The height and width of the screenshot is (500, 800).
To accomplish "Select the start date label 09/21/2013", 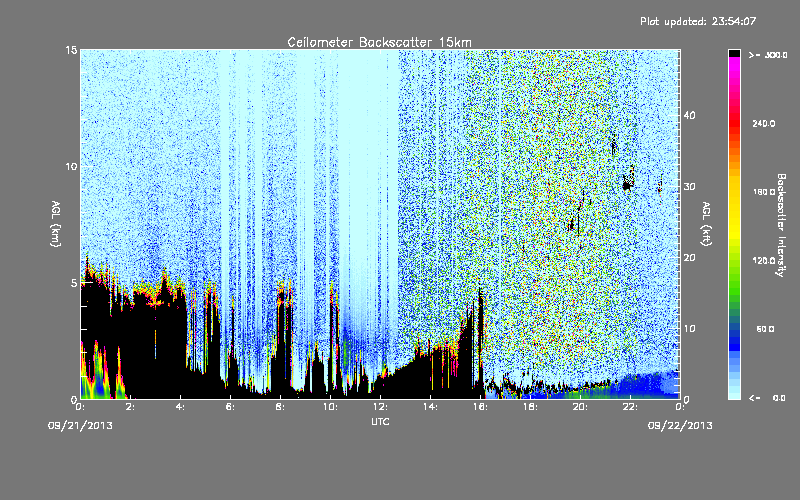I will click(80, 426).
